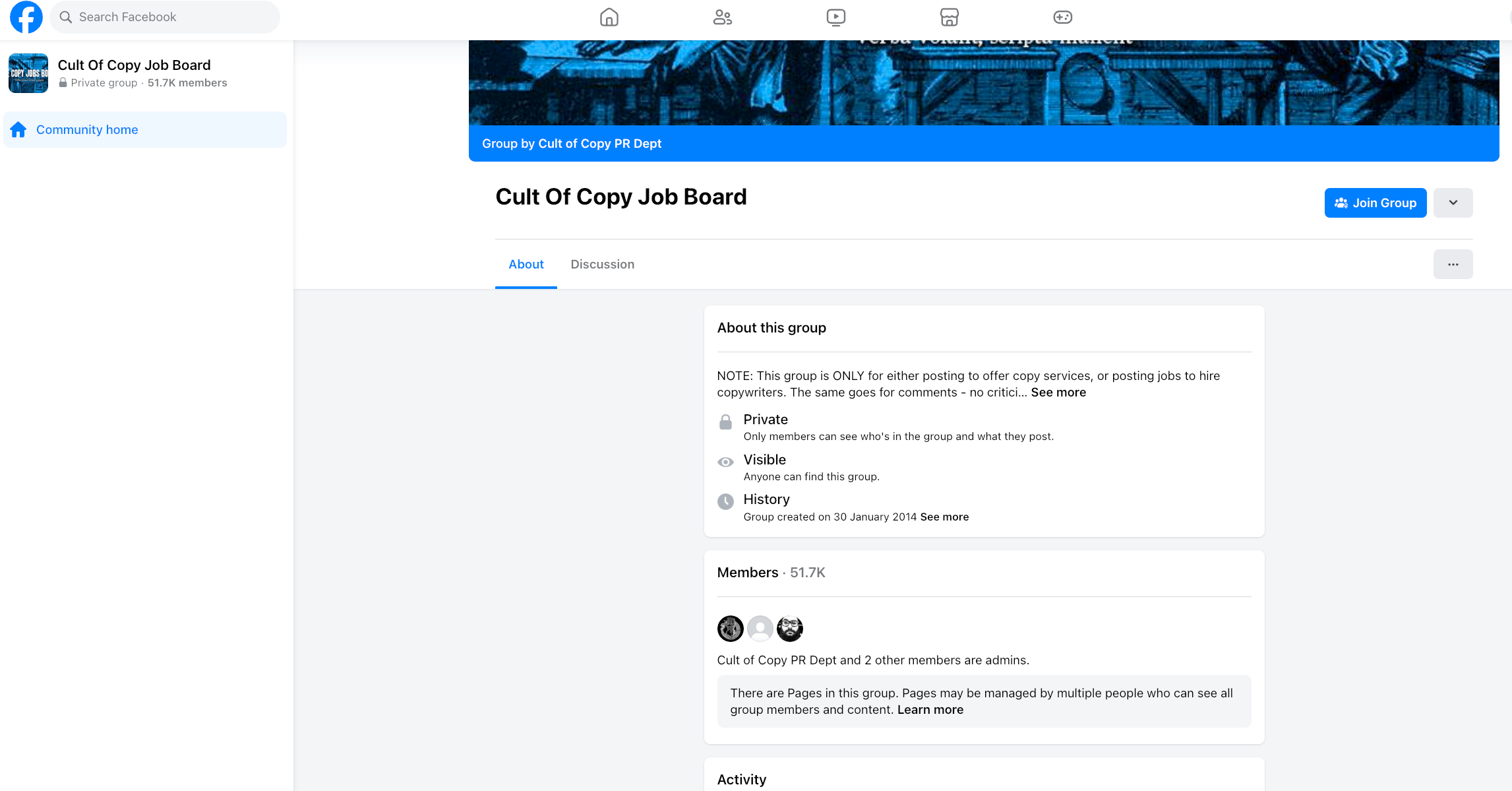Open the three-dot more options menu

(1453, 265)
